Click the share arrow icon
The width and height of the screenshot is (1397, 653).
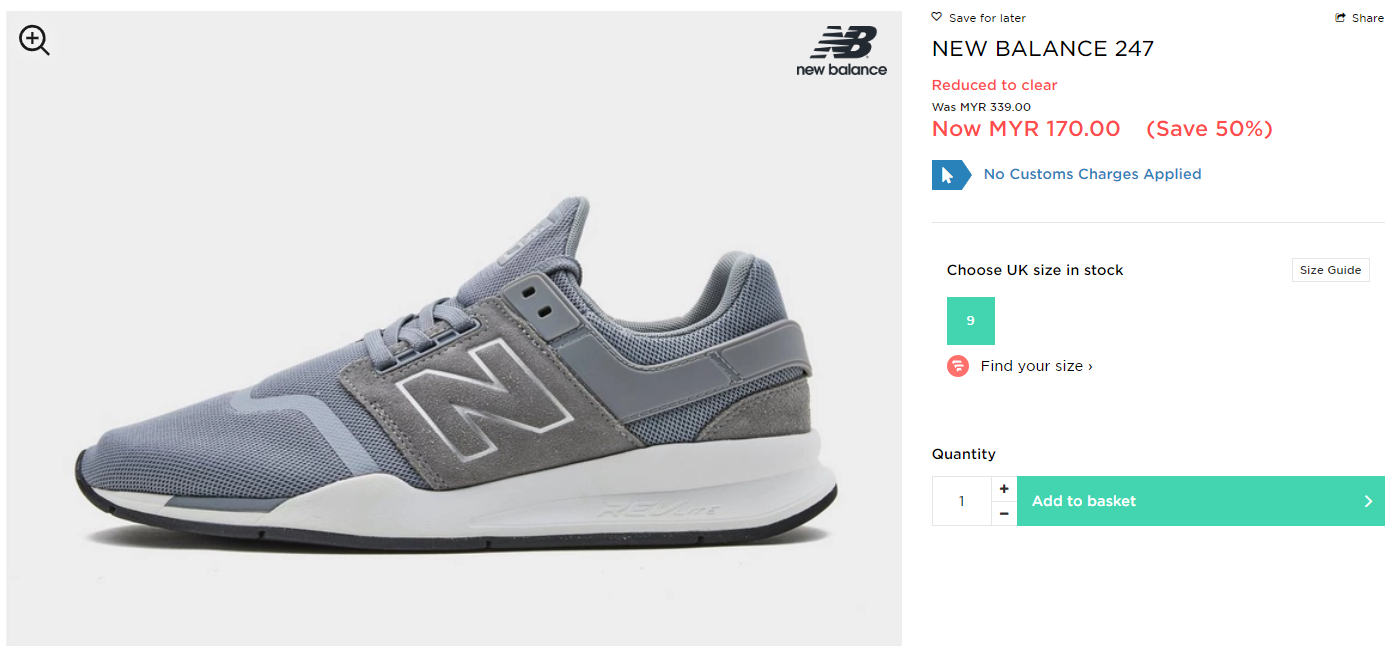[x=1341, y=18]
